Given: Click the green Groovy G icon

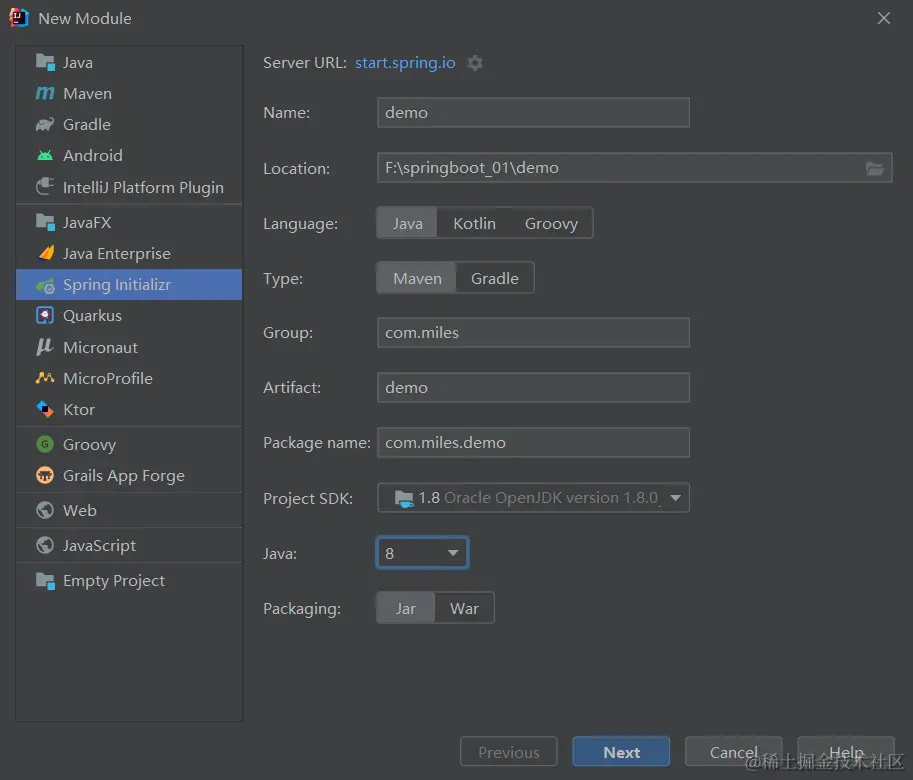Looking at the screenshot, I should coord(45,444).
